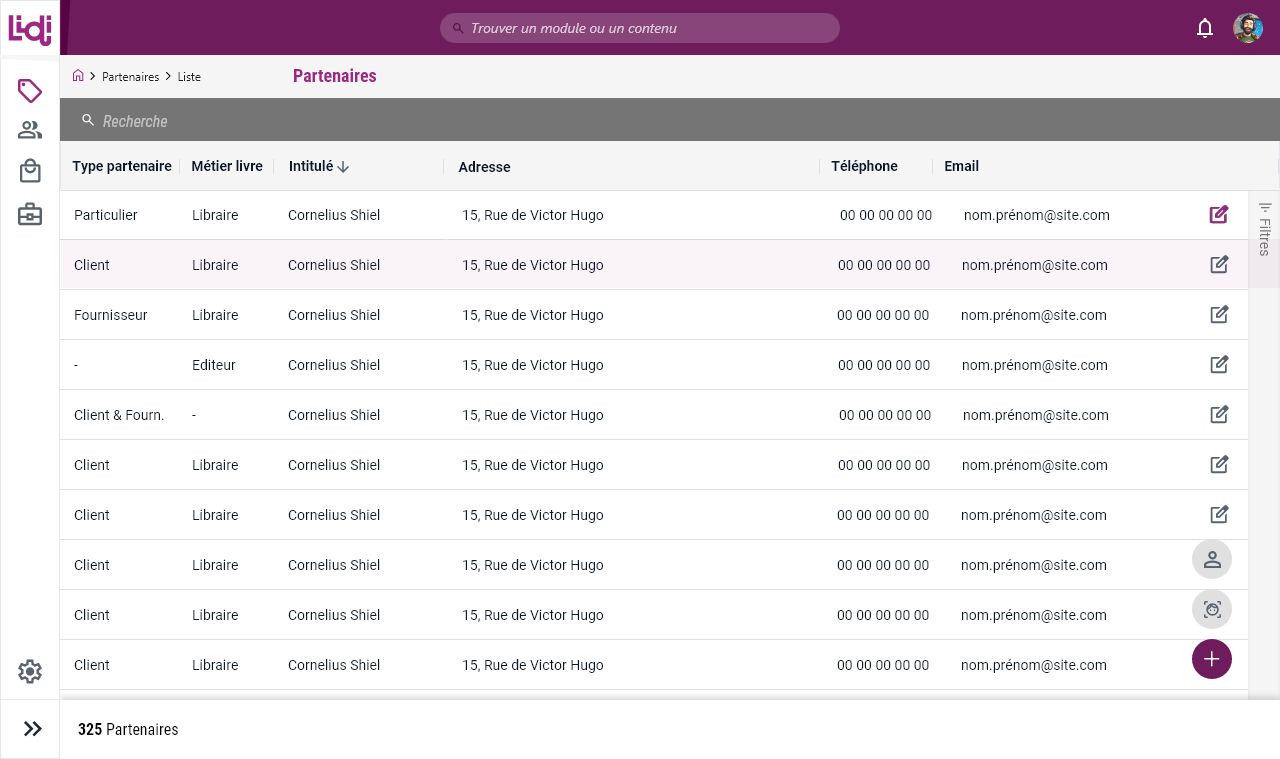Image resolution: width=1280 pixels, height=759 pixels.
Task: Expand the Filtres side panel
Action: tap(1264, 229)
